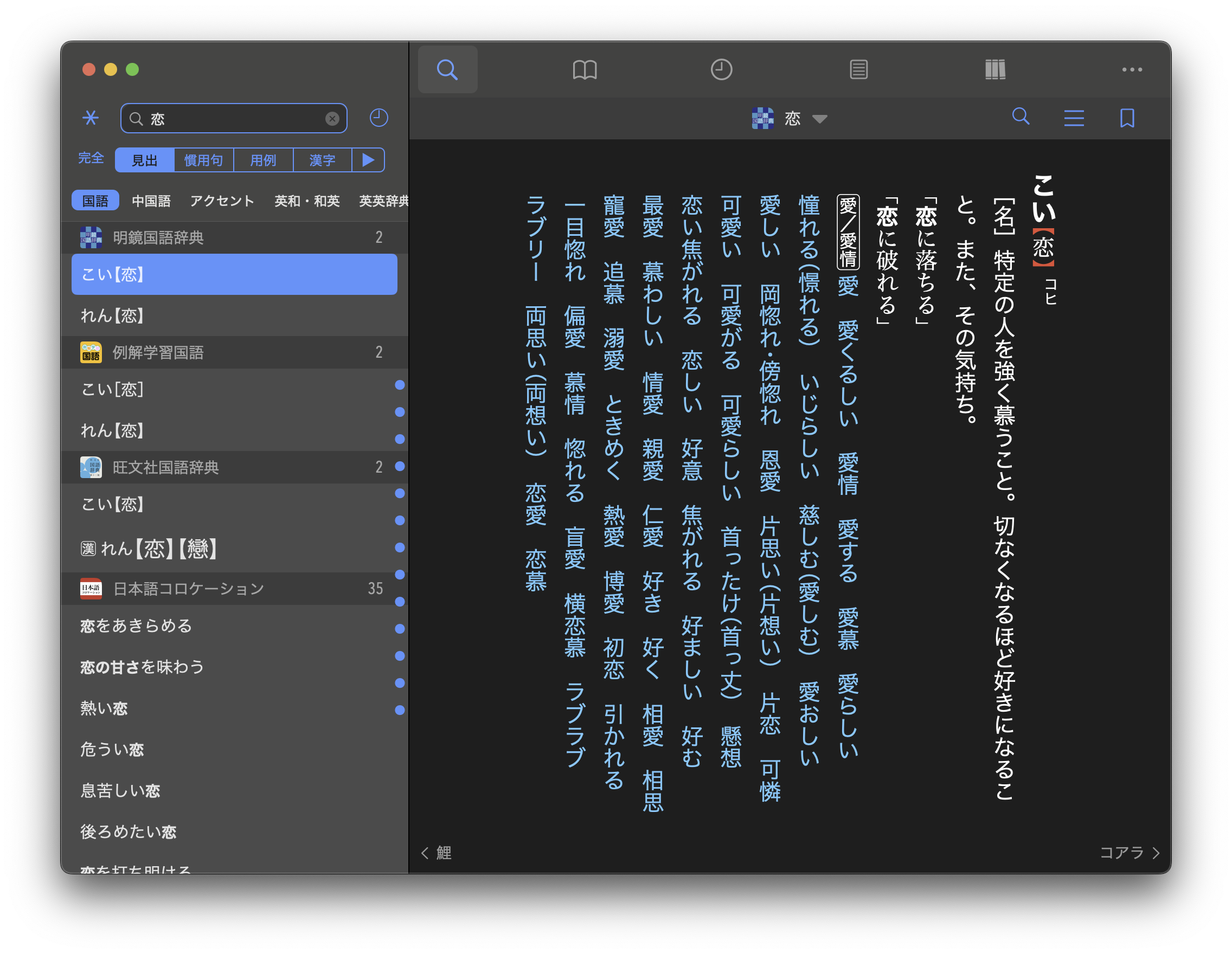Select the 漢字 search mode segment
This screenshot has width=1232, height=954.
pyautogui.click(x=322, y=160)
